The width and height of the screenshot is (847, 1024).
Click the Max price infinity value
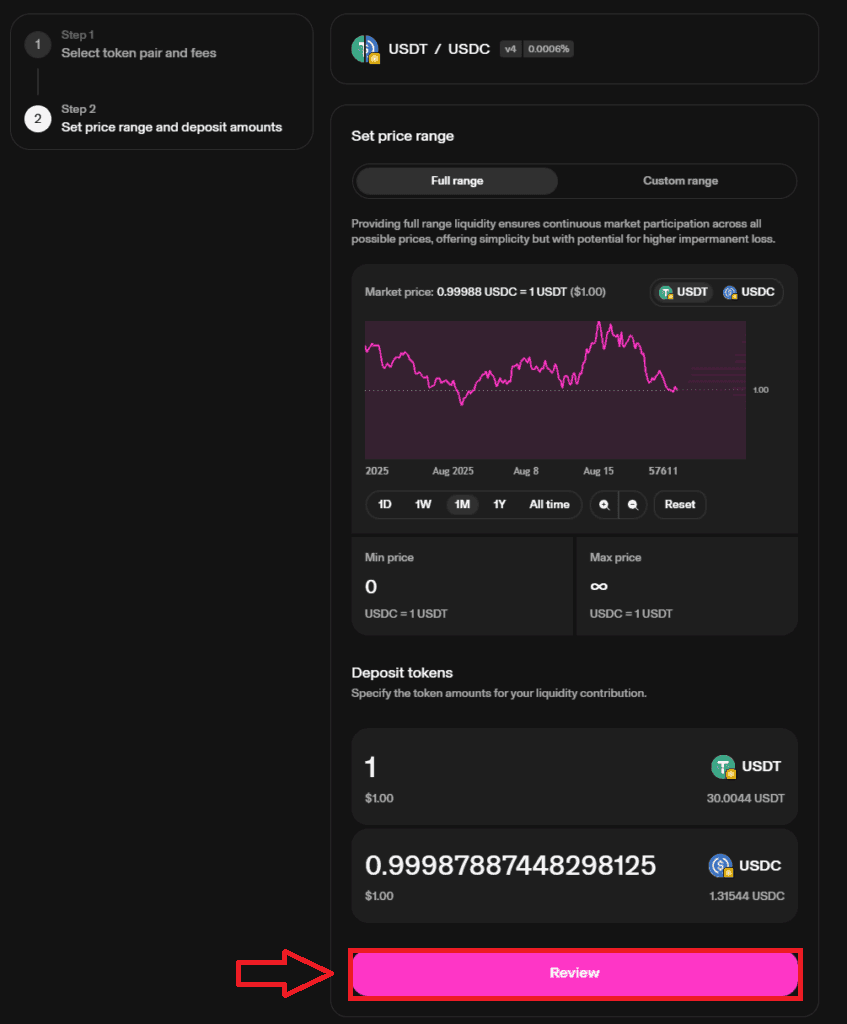click(x=599, y=586)
